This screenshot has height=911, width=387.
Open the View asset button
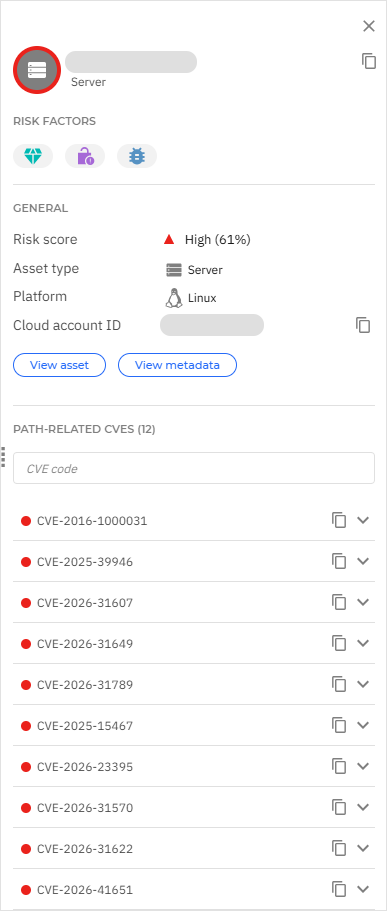pyautogui.click(x=59, y=365)
